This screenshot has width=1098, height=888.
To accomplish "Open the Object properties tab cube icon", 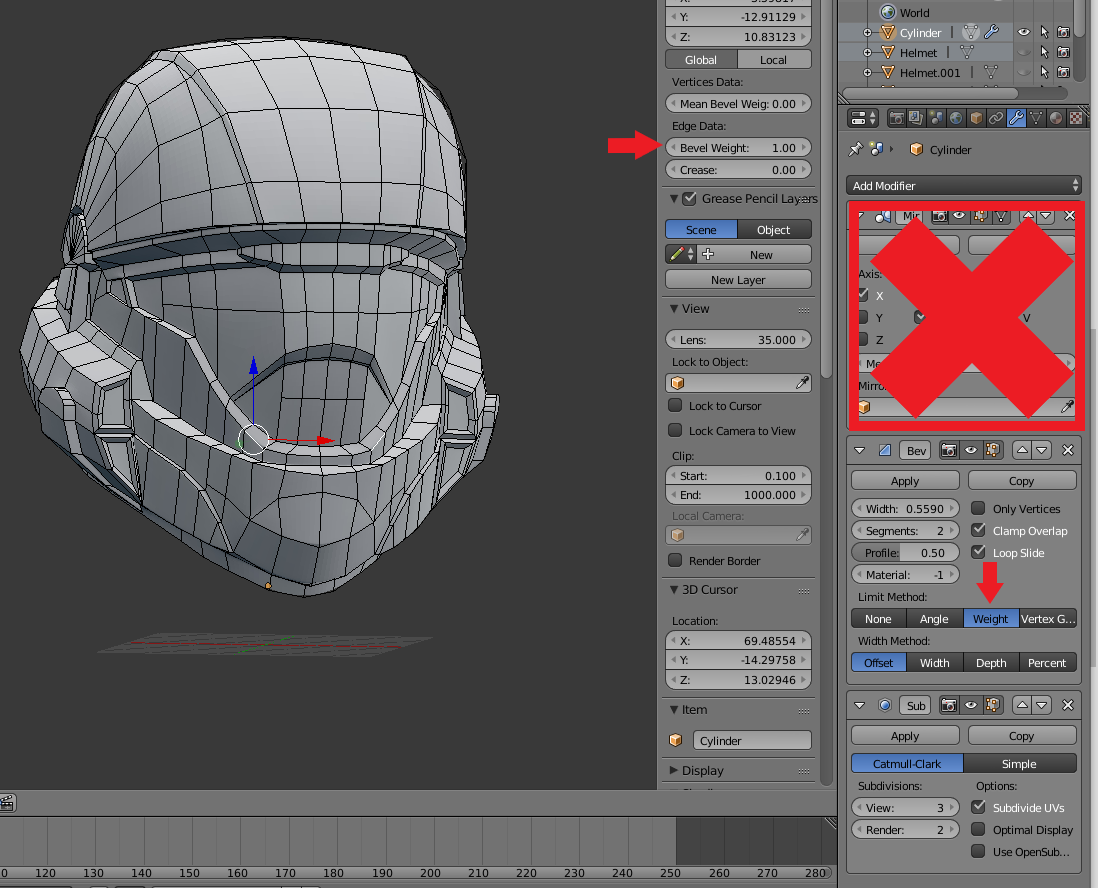I will [975, 118].
